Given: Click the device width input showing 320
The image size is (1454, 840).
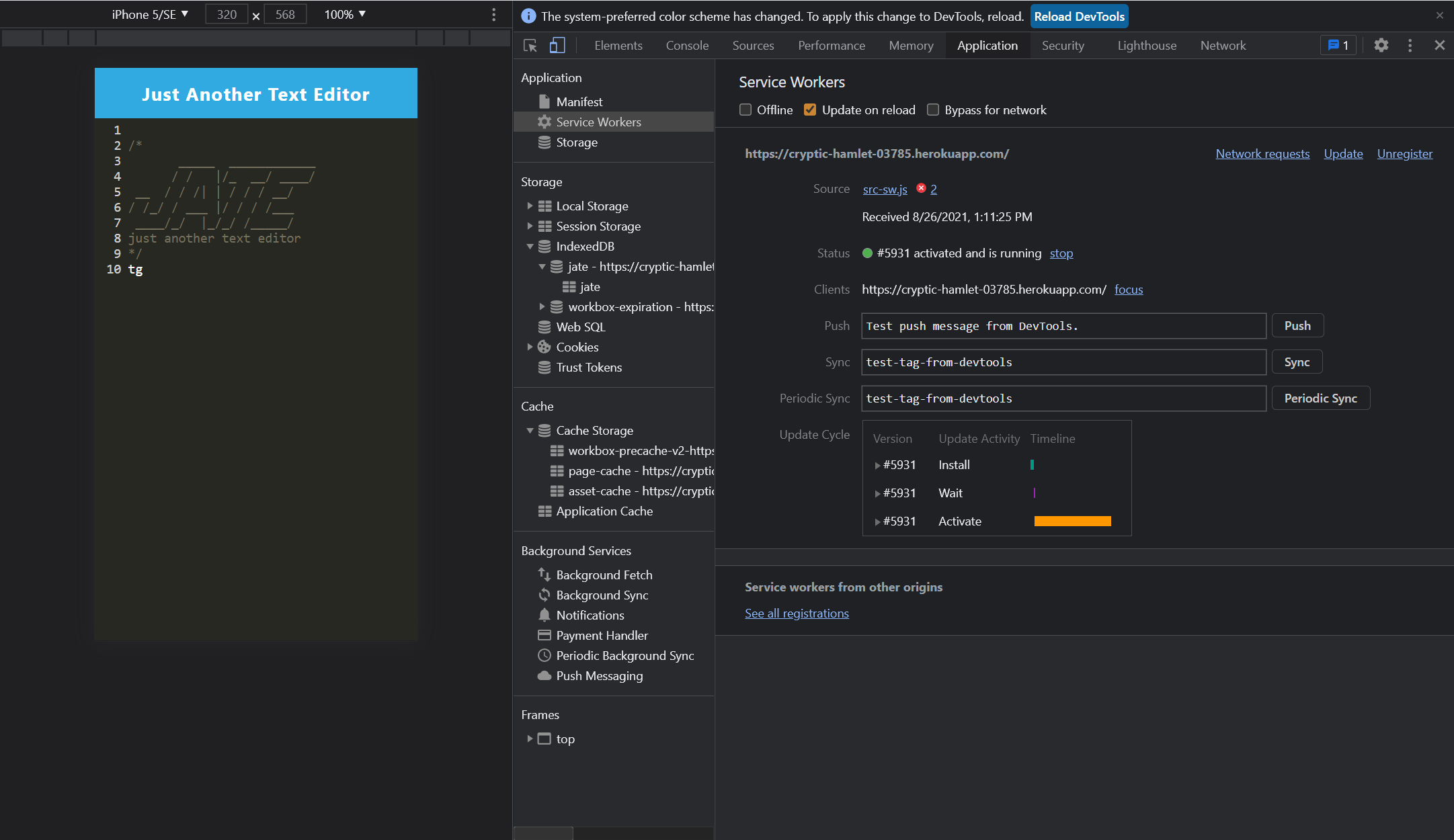Looking at the screenshot, I should tap(227, 13).
